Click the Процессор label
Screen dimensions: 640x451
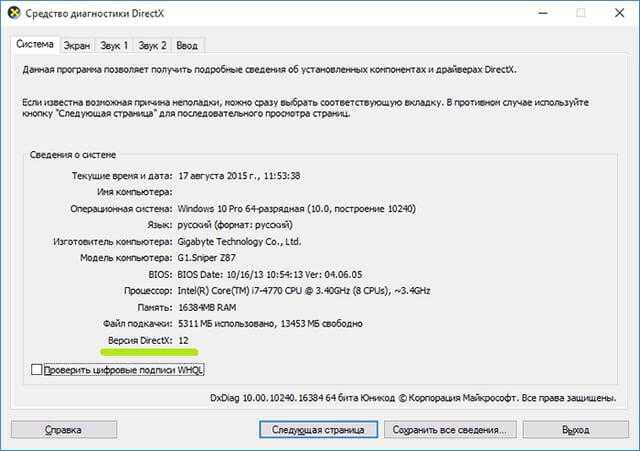coord(148,291)
